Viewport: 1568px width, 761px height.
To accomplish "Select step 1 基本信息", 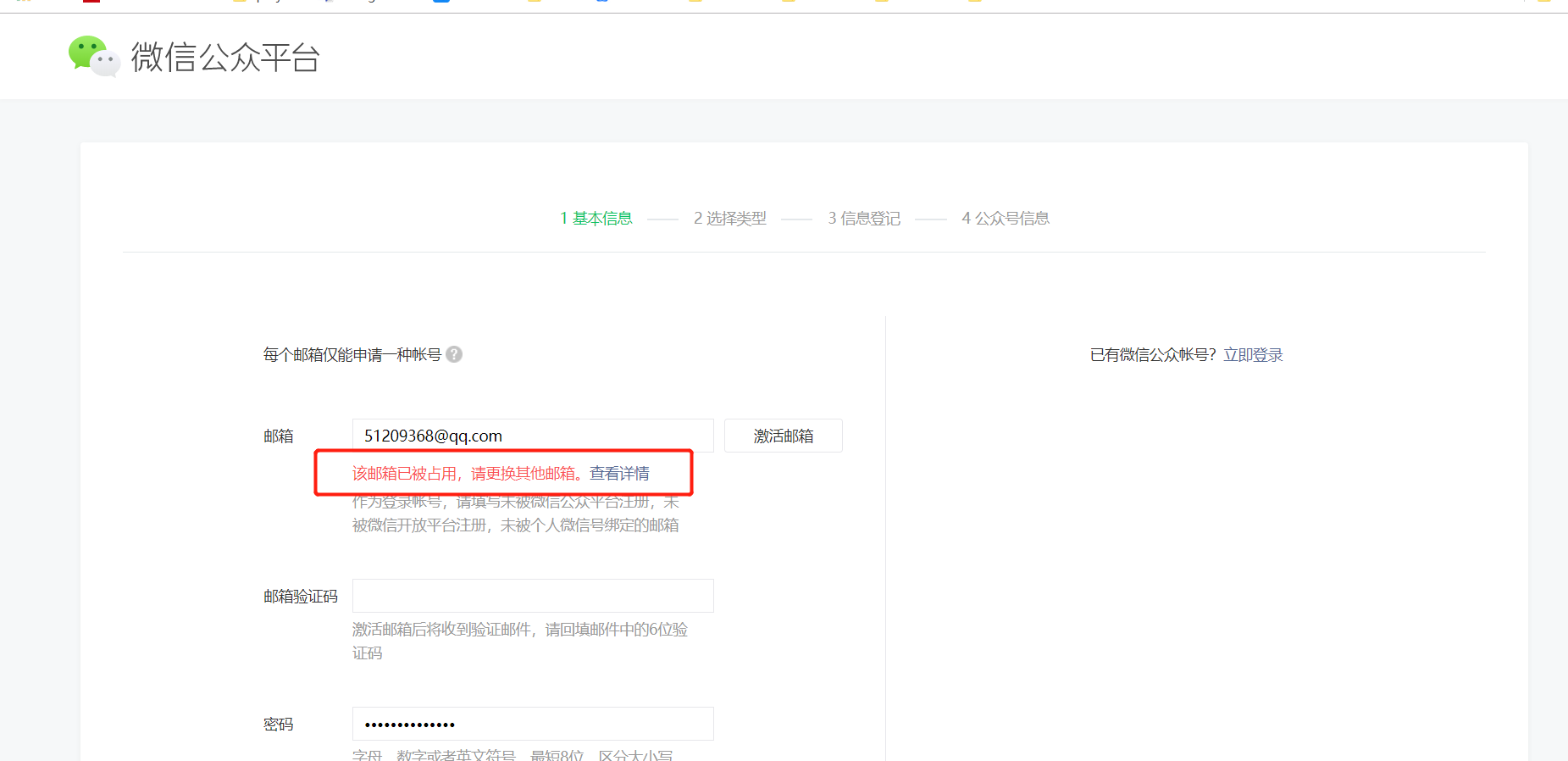I will click(x=596, y=219).
